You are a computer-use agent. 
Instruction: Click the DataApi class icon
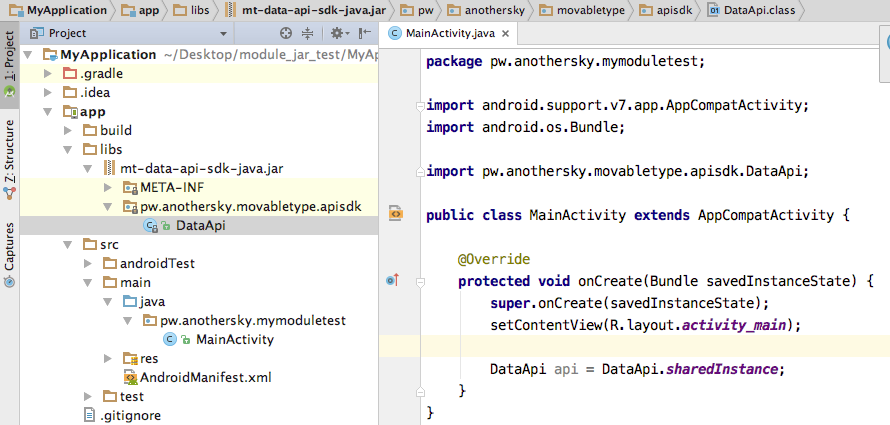click(150, 225)
